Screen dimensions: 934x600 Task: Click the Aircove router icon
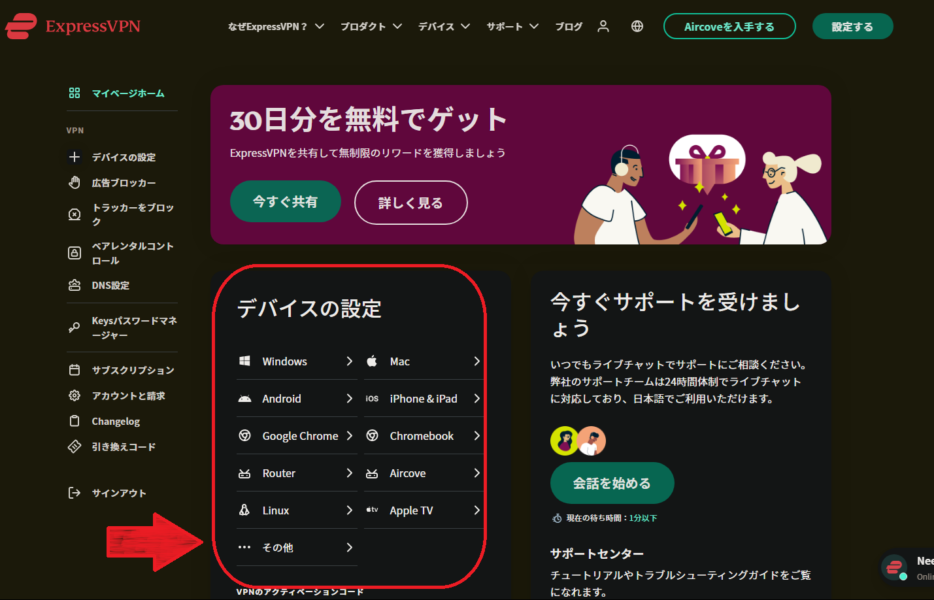tap(372, 473)
